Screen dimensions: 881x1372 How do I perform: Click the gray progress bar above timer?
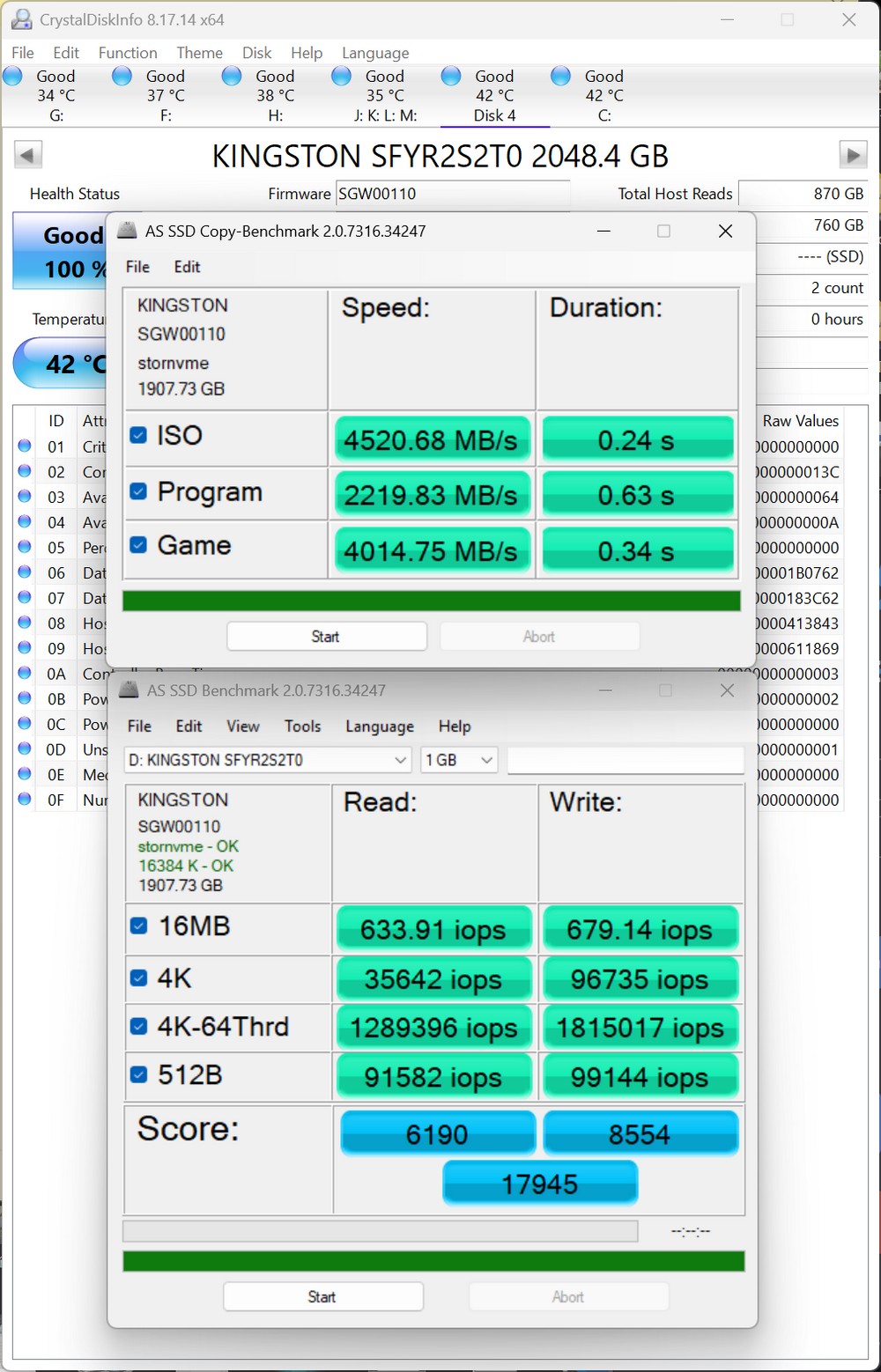381,1231
